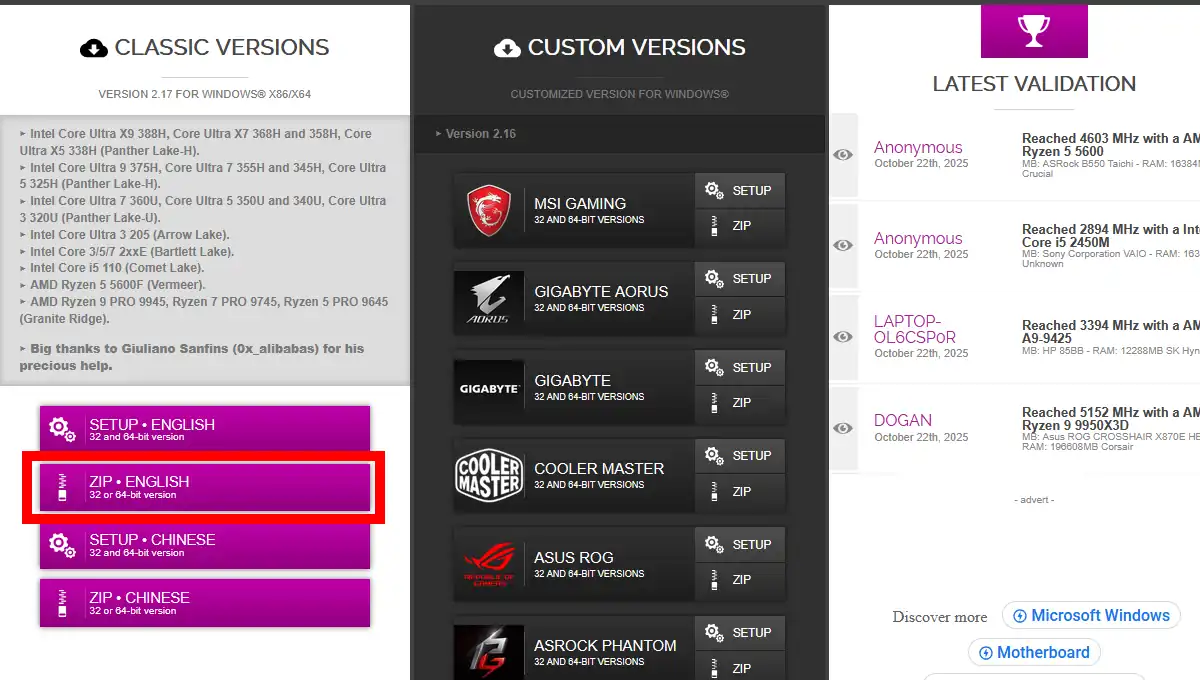Open the Microsoft Windows discover link
Screen dimensions: 1200x680
1091,616
